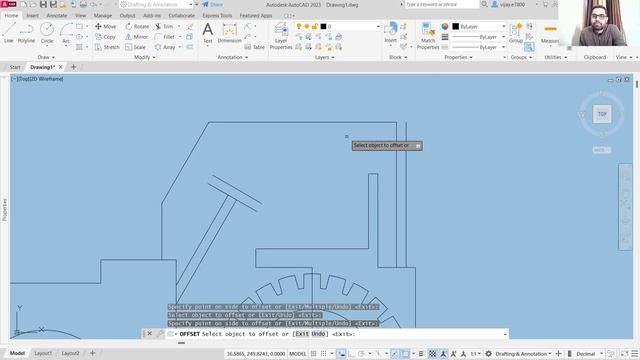Click the Scale tool
This screenshot has height=360, width=640.
point(136,47)
